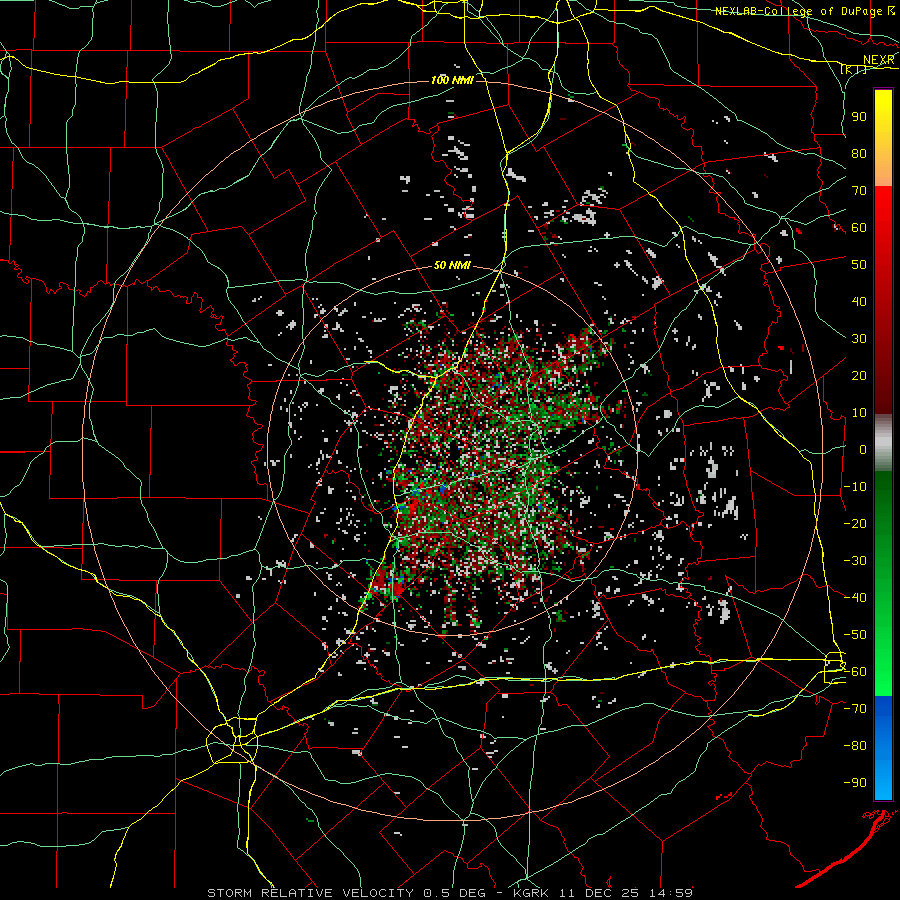Click the -20 value on velocity scale

pos(855,523)
